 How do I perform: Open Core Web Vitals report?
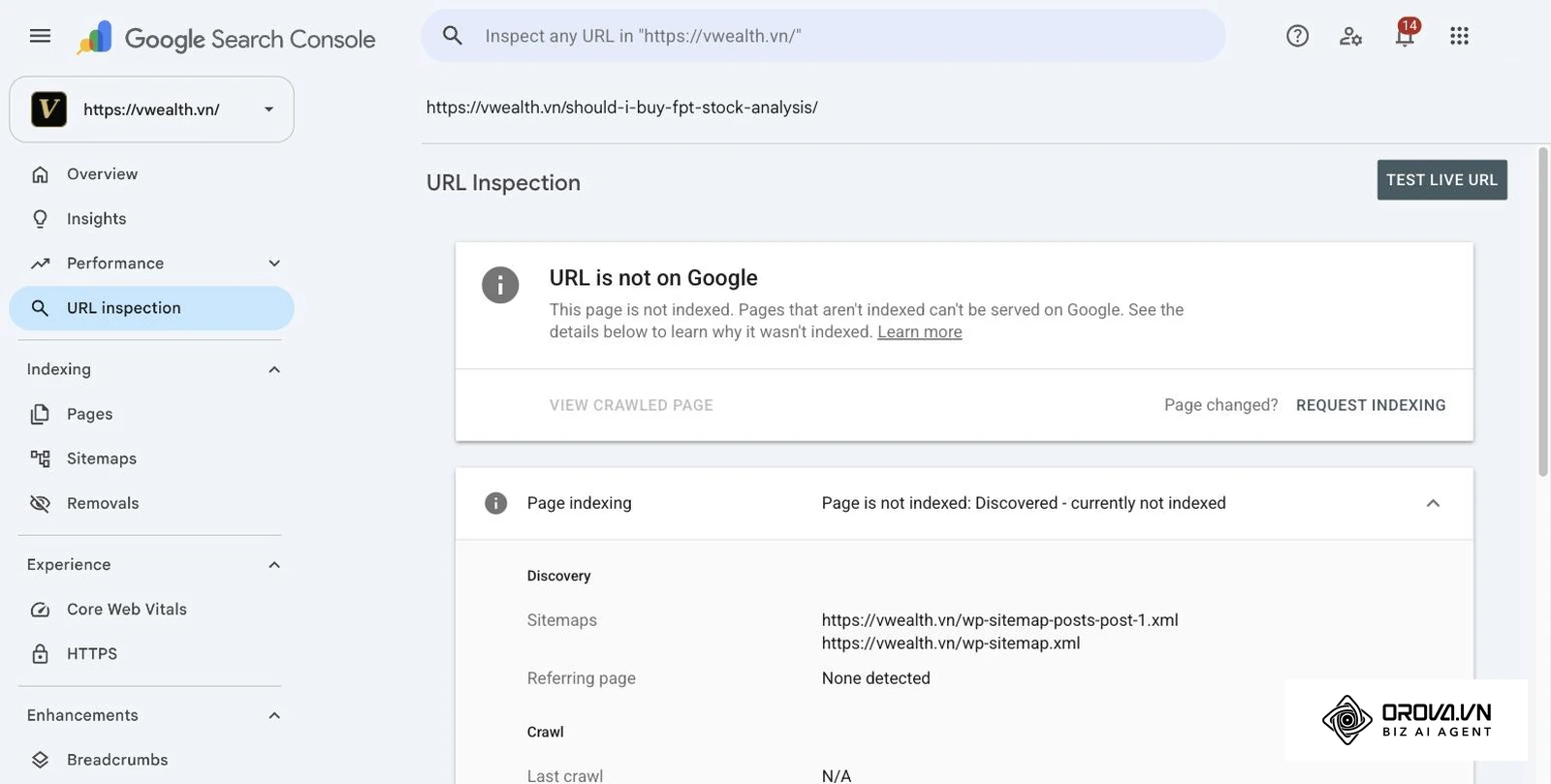point(151,610)
